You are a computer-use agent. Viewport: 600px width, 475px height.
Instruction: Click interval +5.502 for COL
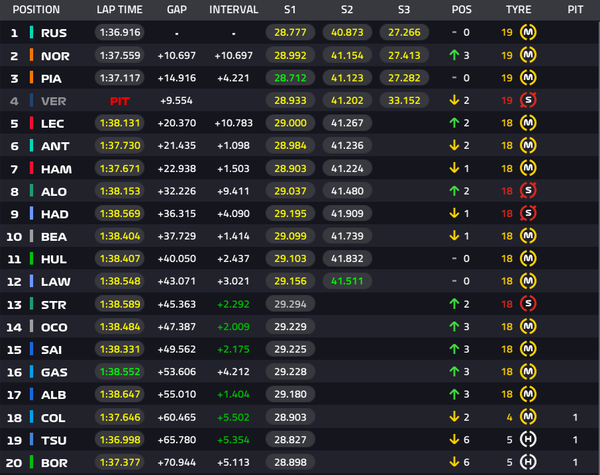(233, 417)
